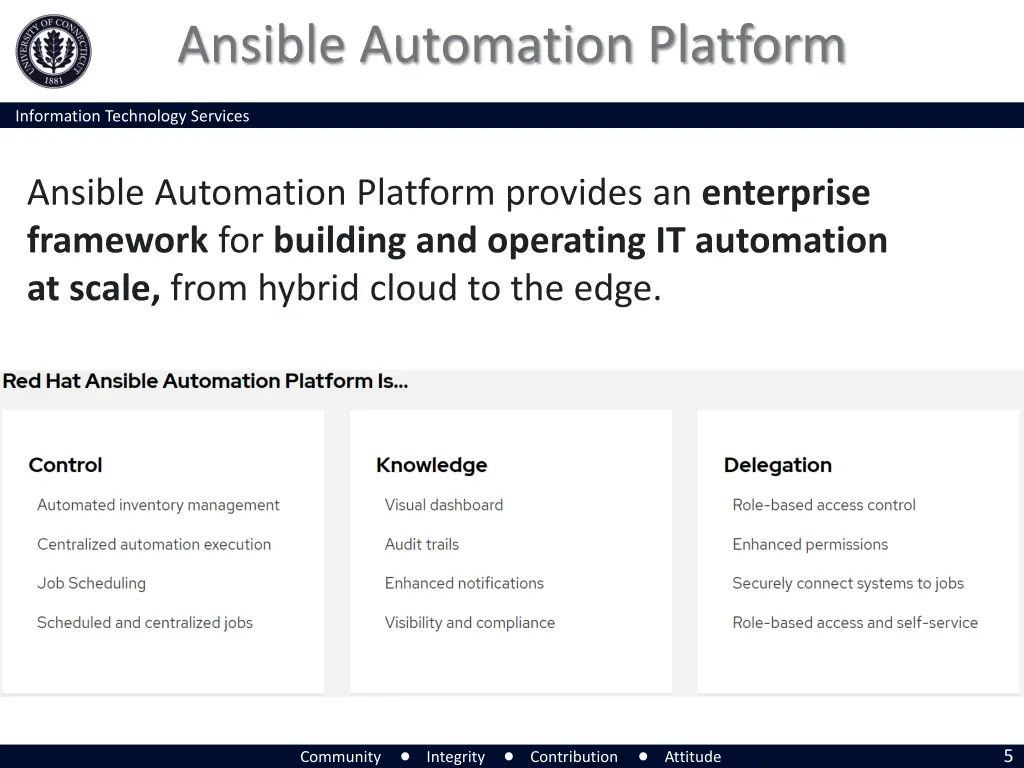Open the Role-based access and self-service entry
The width and height of the screenshot is (1024, 768).
pyautogui.click(x=855, y=622)
